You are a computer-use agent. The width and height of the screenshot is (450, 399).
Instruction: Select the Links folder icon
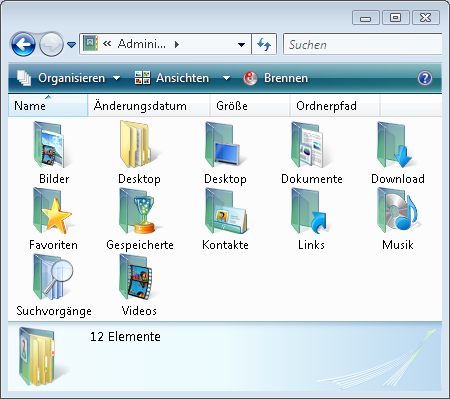click(310, 211)
